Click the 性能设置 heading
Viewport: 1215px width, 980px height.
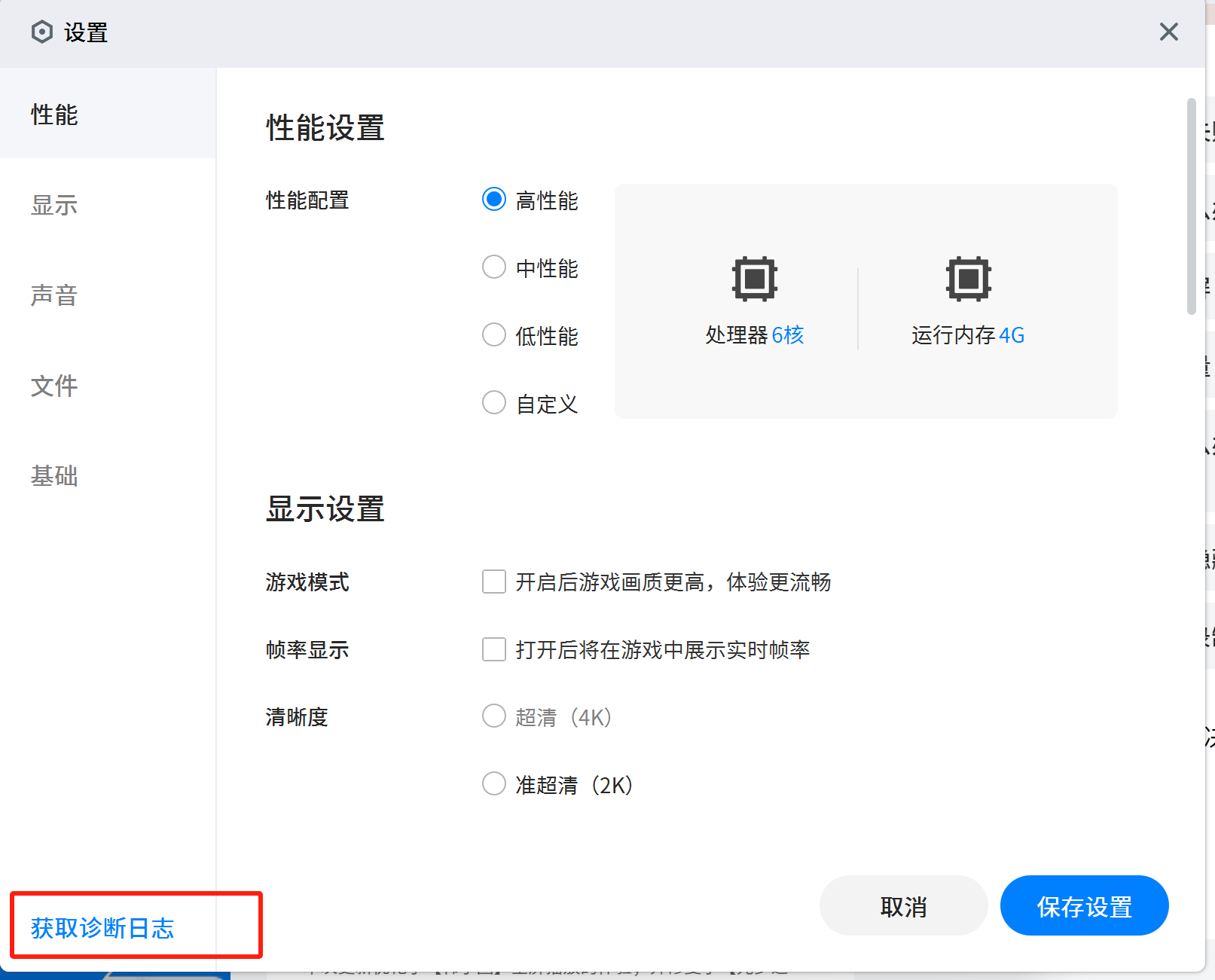click(x=325, y=127)
